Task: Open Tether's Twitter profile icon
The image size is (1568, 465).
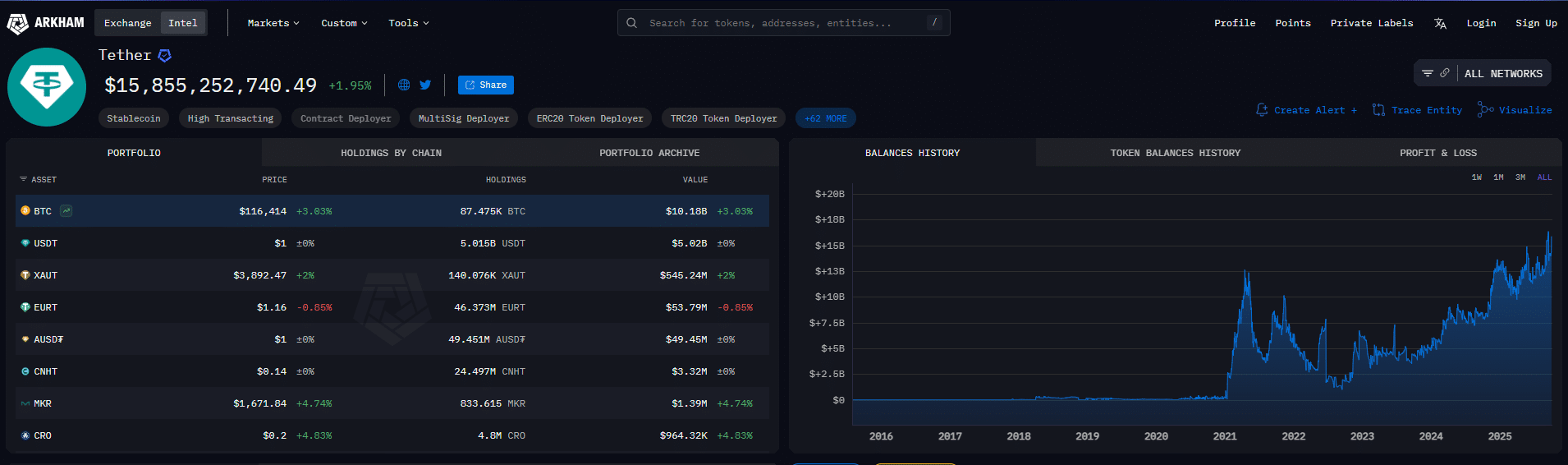Action: pos(425,85)
